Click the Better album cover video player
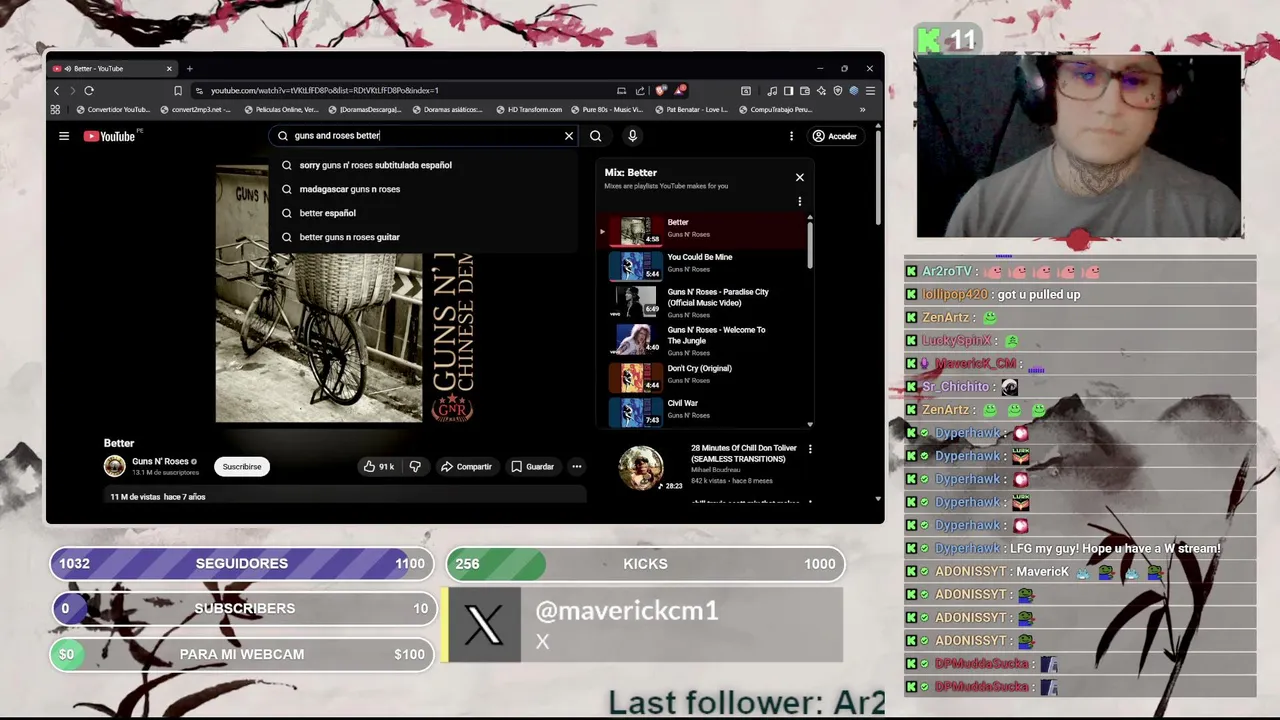The image size is (1280, 720). click(345, 294)
